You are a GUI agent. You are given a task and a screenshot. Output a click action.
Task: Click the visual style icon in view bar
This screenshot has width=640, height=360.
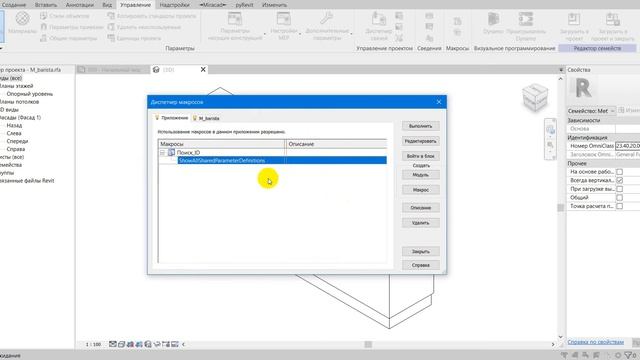pyautogui.click(x=121, y=344)
